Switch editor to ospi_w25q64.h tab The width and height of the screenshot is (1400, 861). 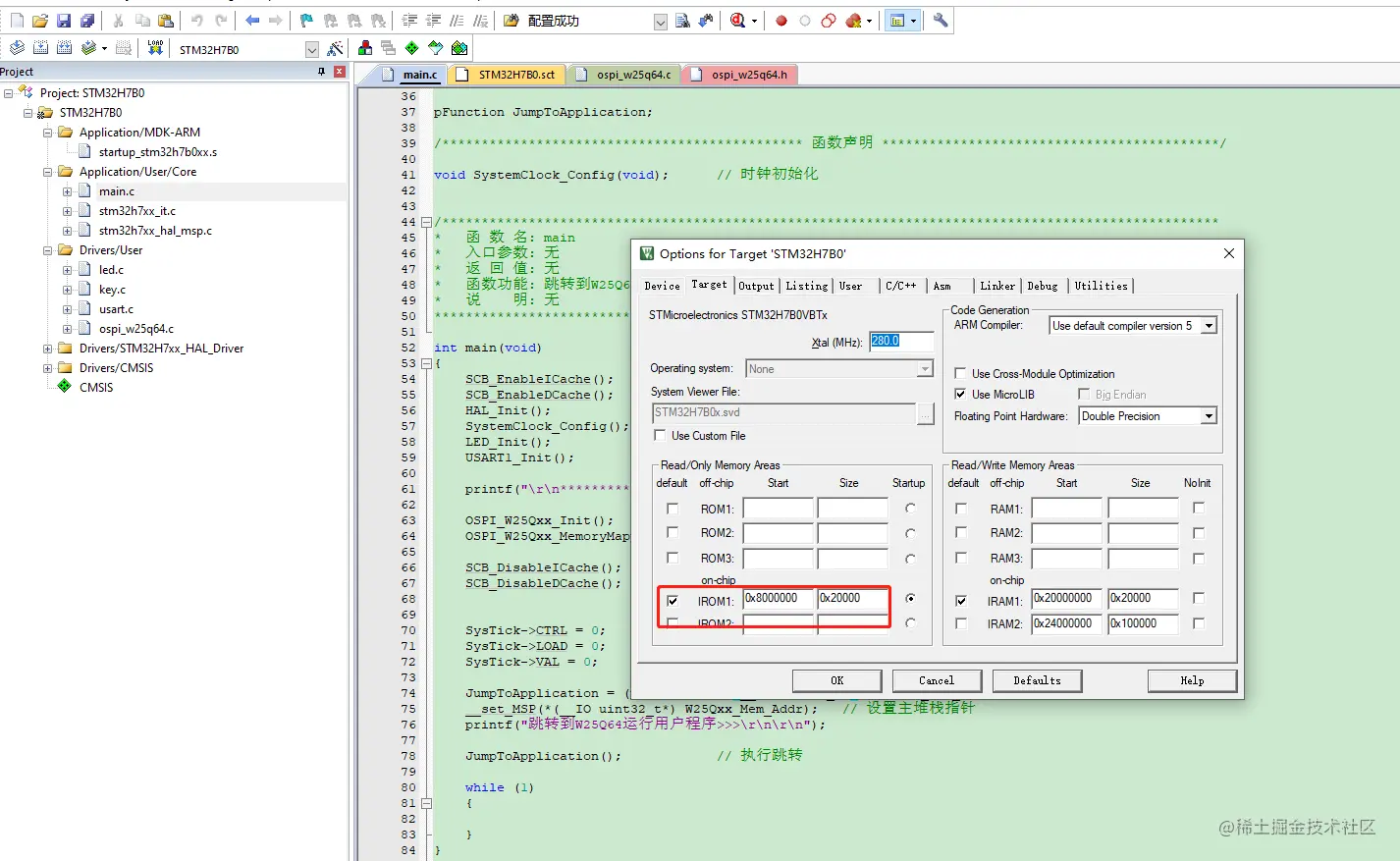740,75
